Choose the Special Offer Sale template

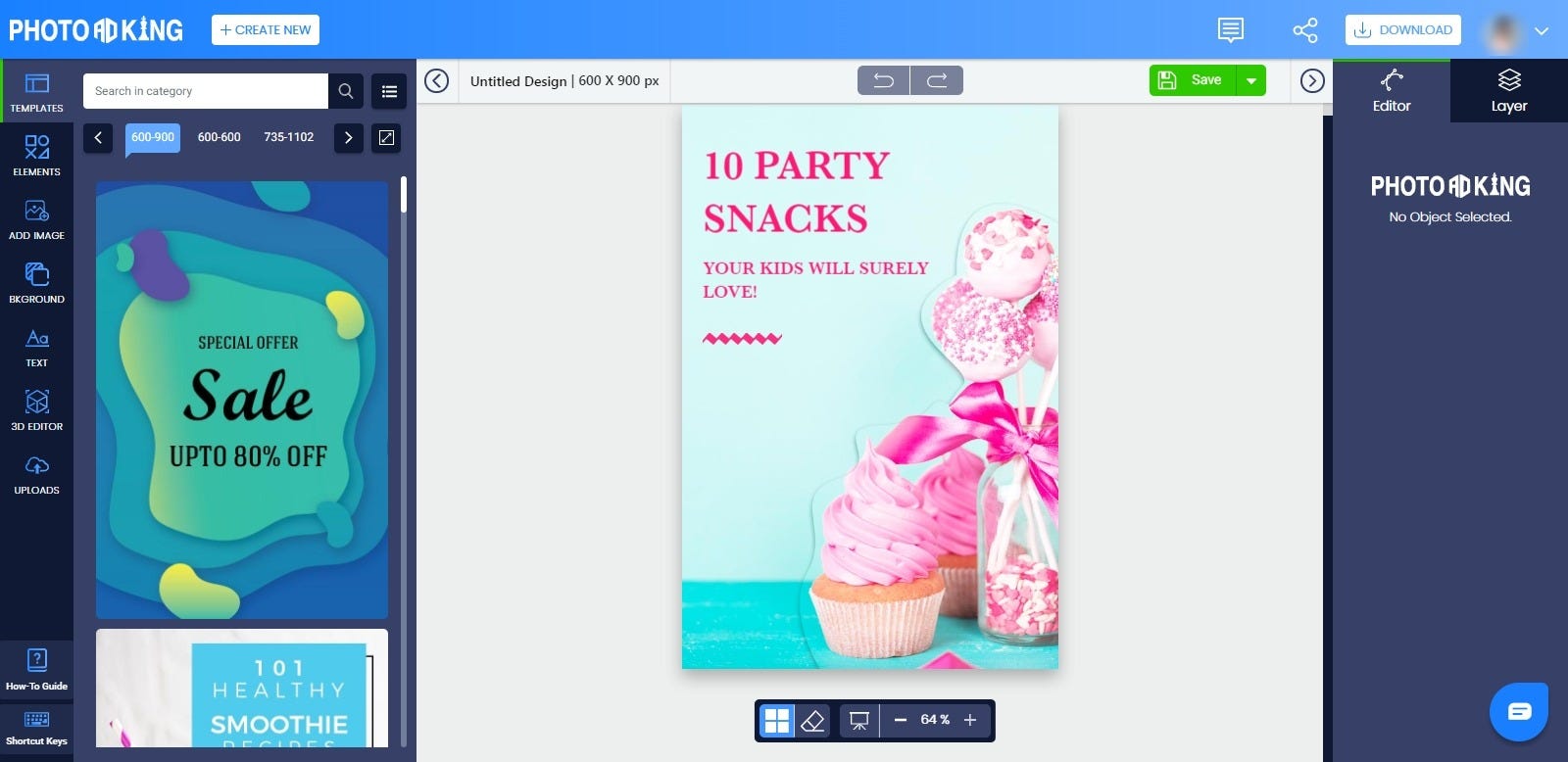point(242,400)
